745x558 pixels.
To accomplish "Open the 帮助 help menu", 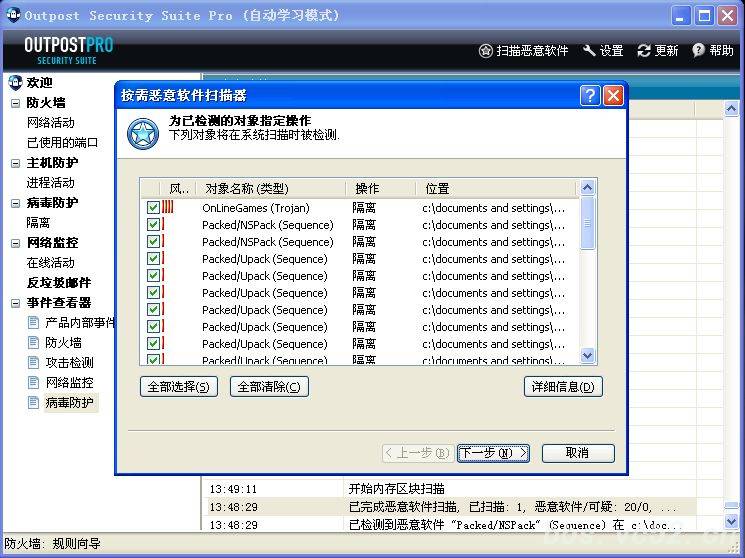I will [x=713, y=50].
